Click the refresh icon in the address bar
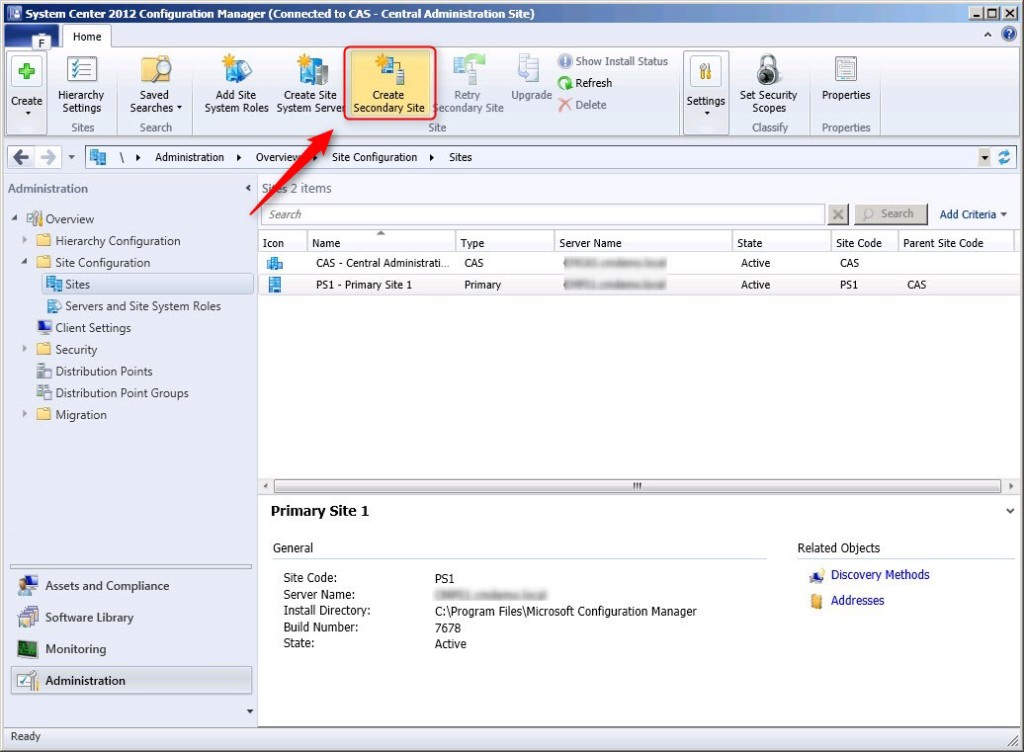The height and width of the screenshot is (752, 1024). click(1005, 157)
